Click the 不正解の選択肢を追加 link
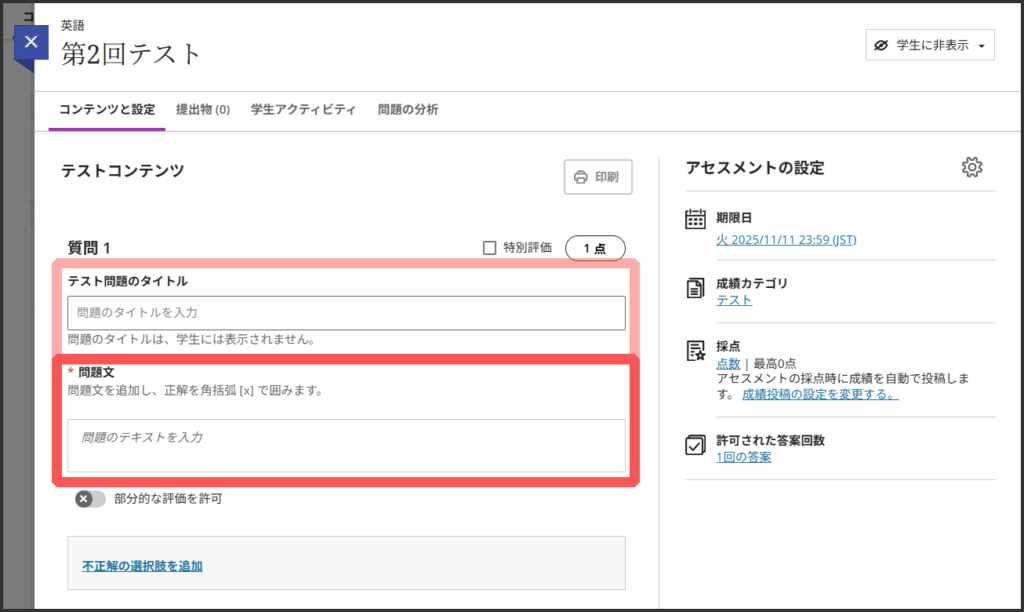The image size is (1024, 612). point(142,566)
